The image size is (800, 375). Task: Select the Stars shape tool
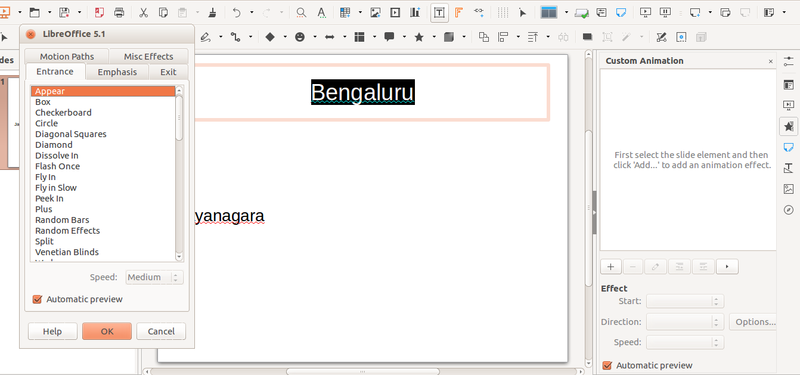tap(419, 37)
